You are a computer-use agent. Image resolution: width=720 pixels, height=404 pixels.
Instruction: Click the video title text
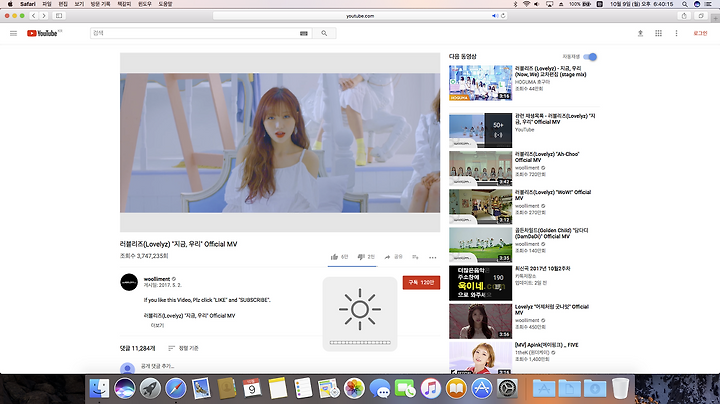(x=179, y=244)
